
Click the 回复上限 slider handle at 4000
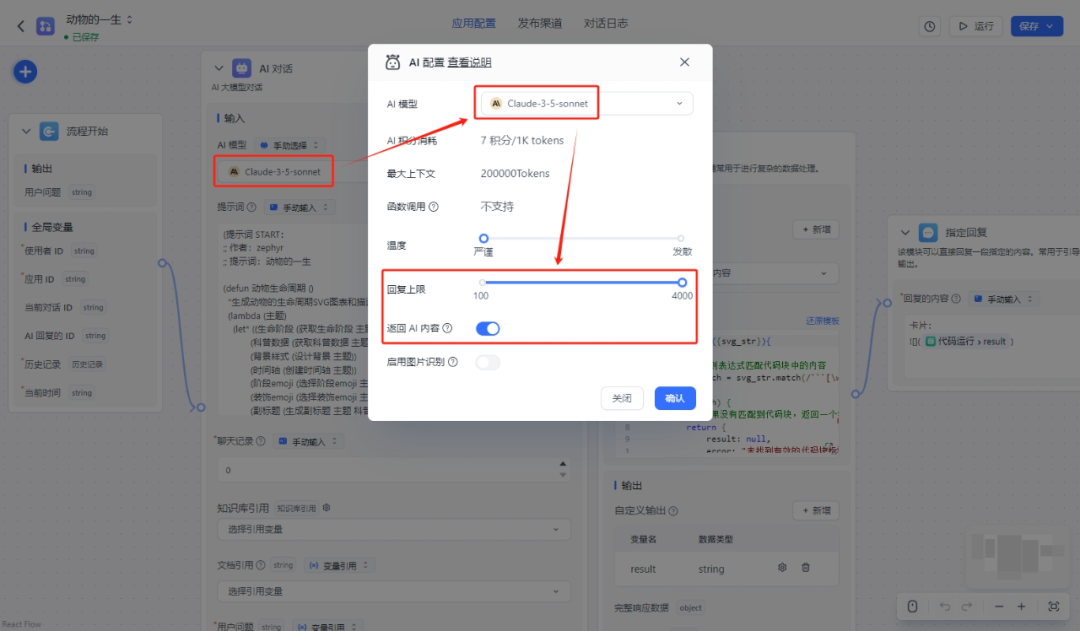[x=682, y=282]
